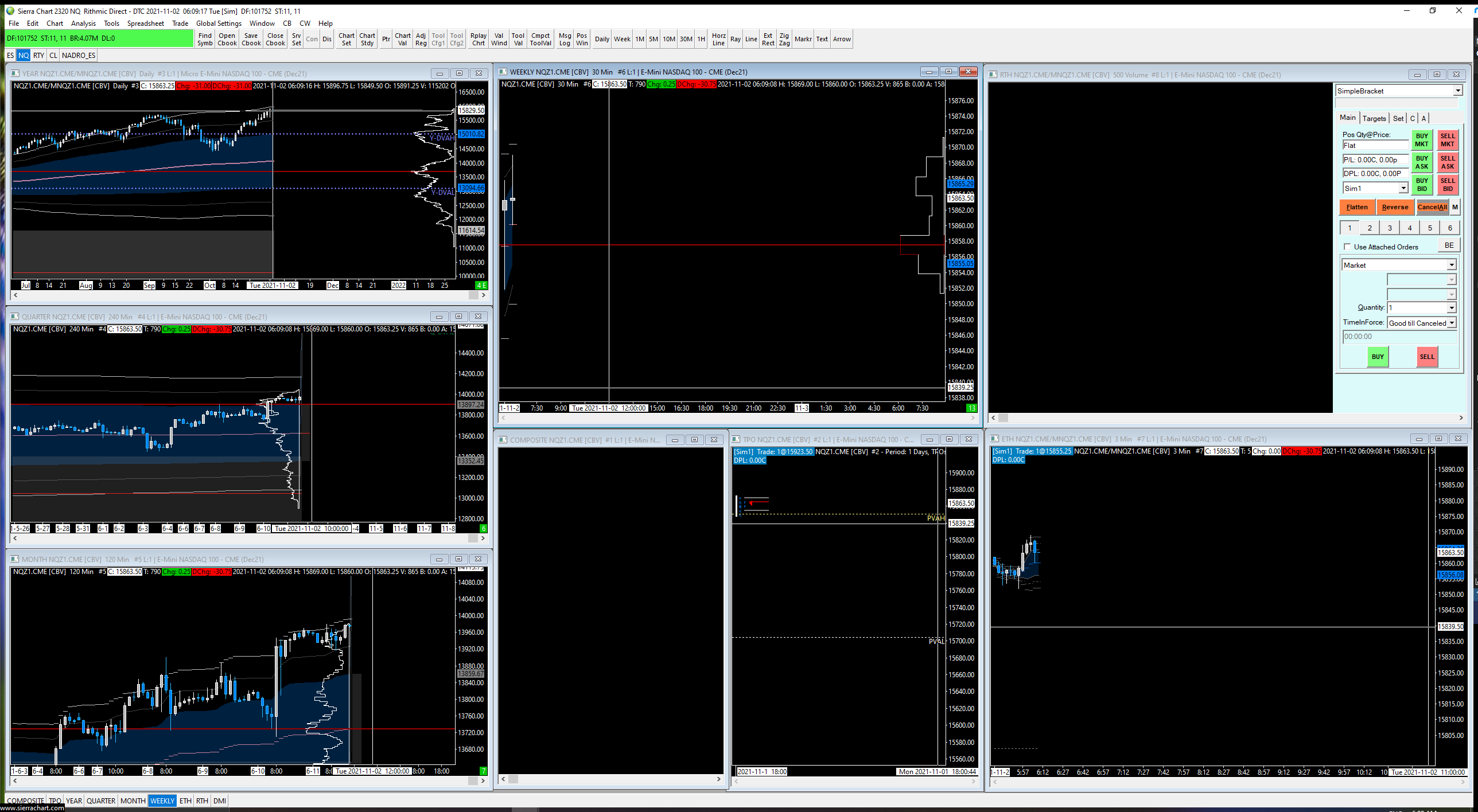Select the Zig Zag drawing tool
Image resolution: width=1478 pixels, height=812 pixels.
tap(784, 39)
